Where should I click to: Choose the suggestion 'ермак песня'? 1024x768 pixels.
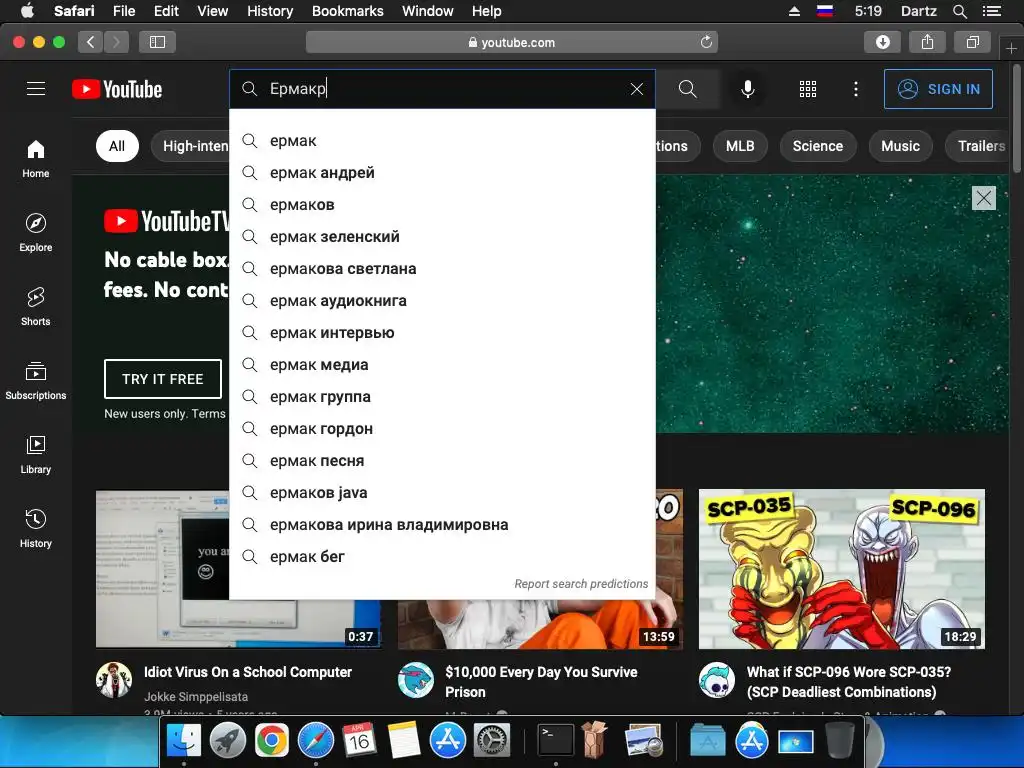tap(442, 460)
